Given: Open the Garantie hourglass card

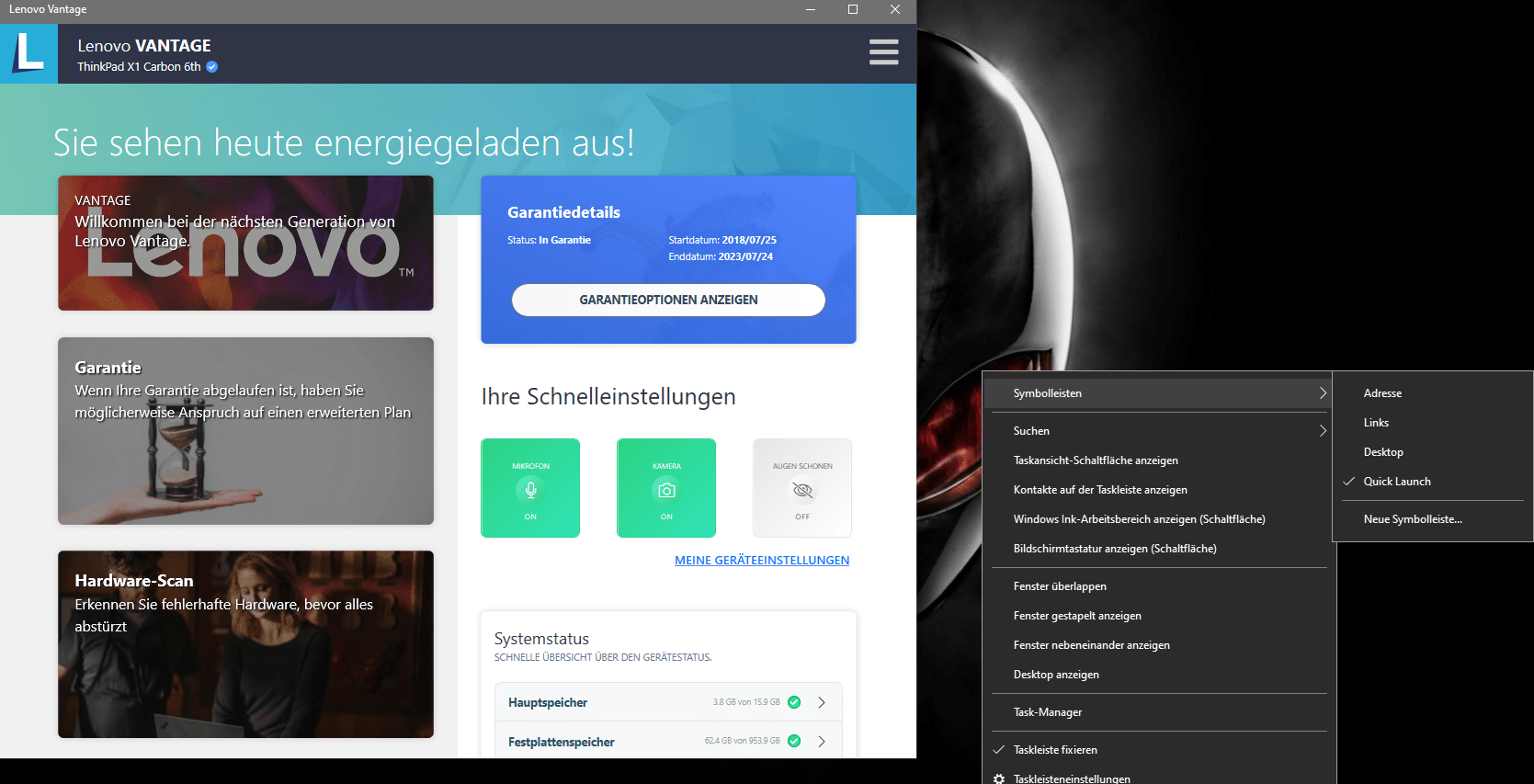Looking at the screenshot, I should point(245,431).
